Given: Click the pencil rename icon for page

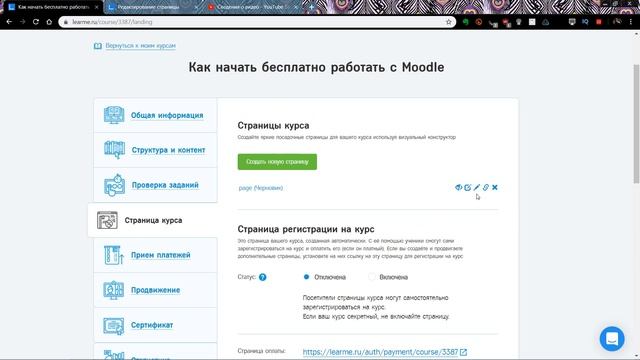Looking at the screenshot, I should tap(477, 187).
